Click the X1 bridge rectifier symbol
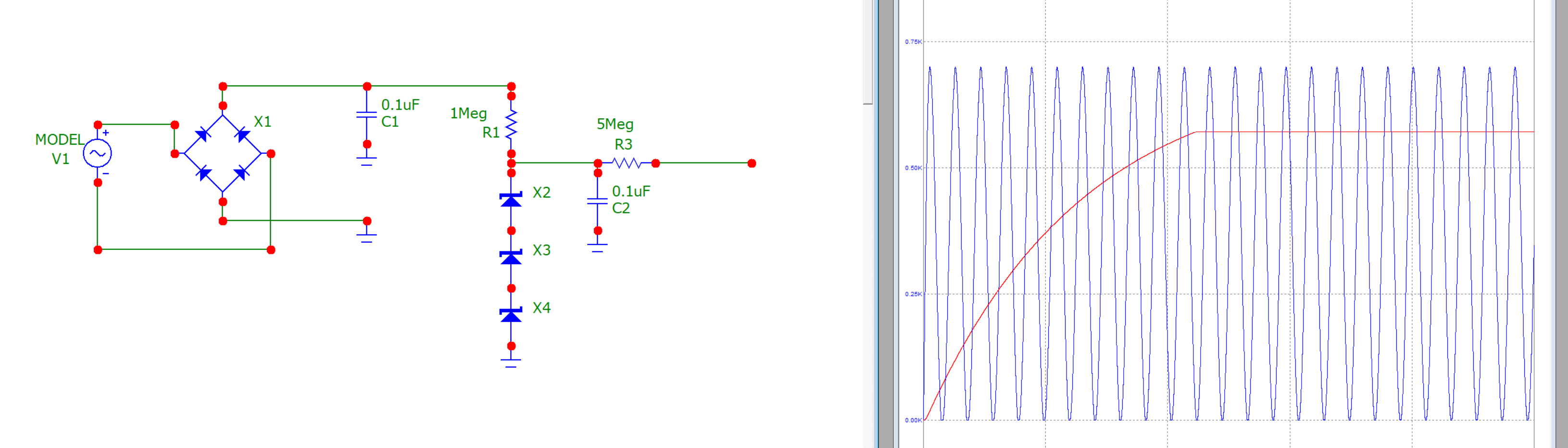 [x=223, y=153]
